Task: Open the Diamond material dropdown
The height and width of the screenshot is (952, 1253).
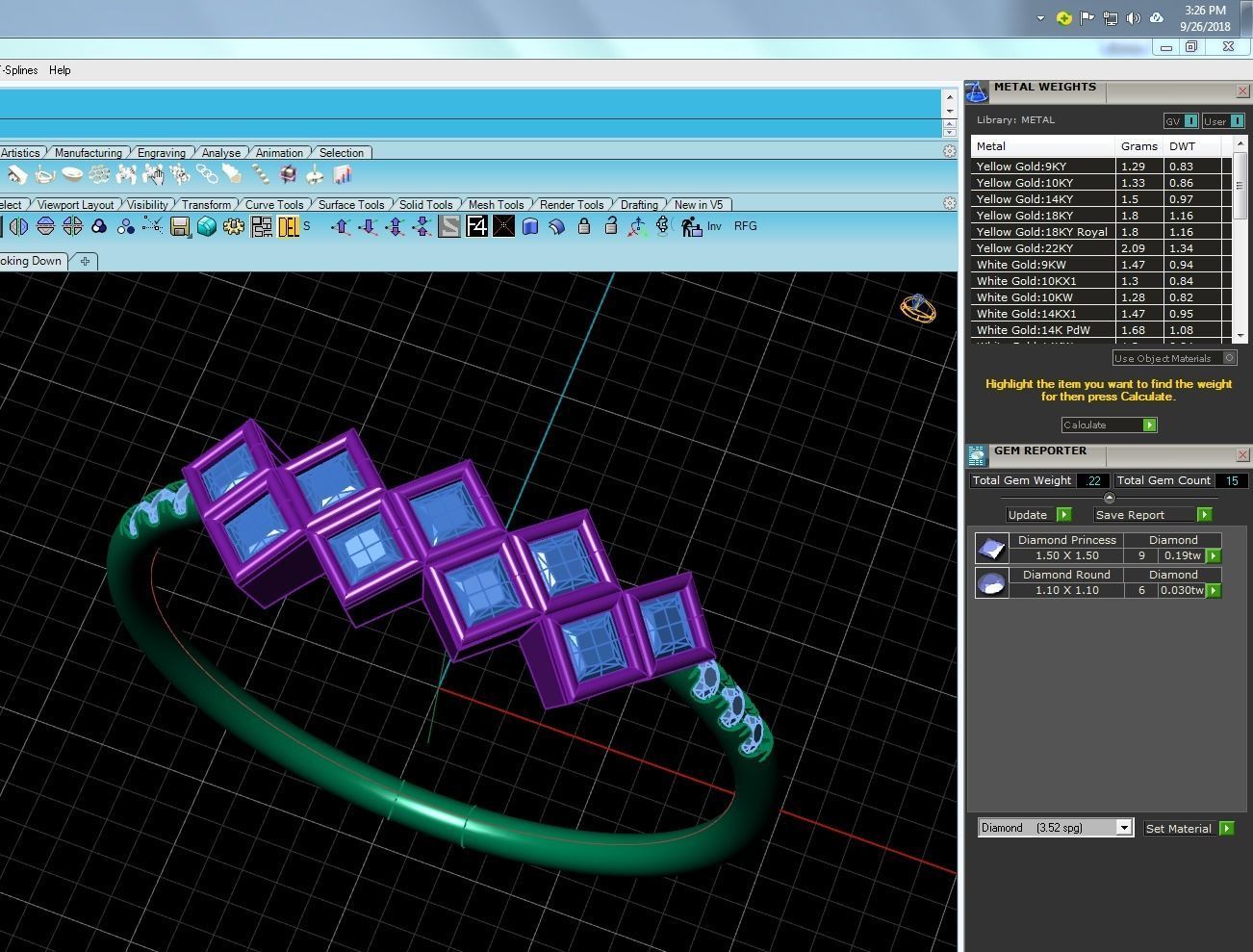Action: pos(1123,828)
